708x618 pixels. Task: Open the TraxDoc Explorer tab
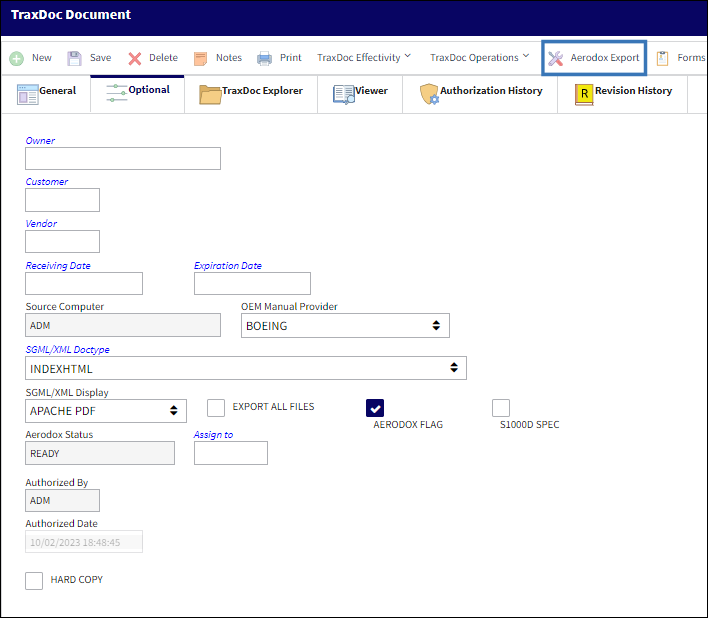click(x=251, y=94)
